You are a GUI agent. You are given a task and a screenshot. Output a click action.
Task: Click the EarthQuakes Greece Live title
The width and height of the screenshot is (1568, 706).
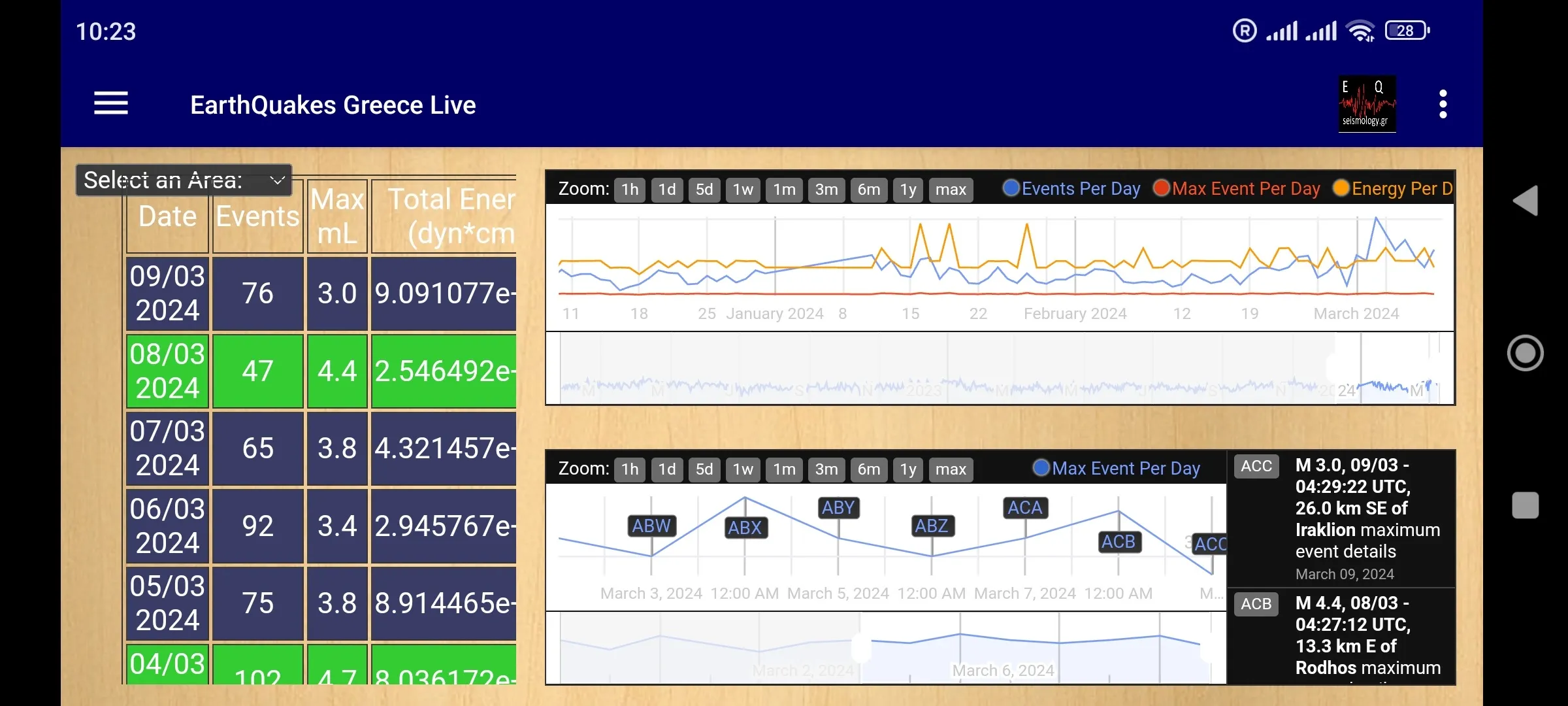click(x=333, y=105)
